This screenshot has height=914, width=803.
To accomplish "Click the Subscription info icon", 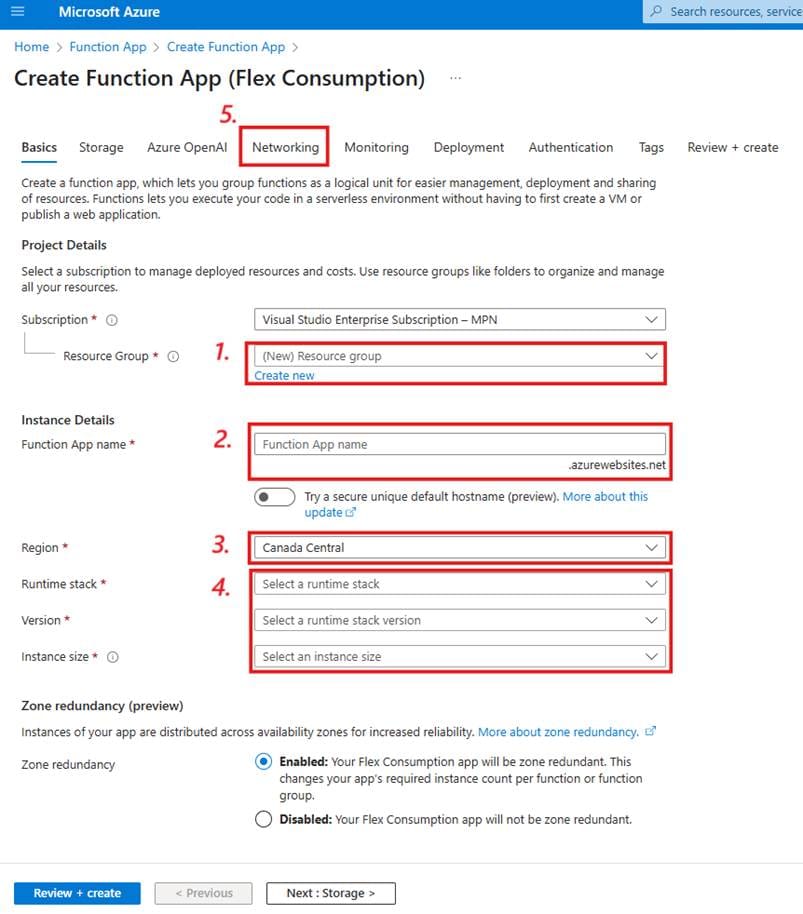I will [112, 321].
